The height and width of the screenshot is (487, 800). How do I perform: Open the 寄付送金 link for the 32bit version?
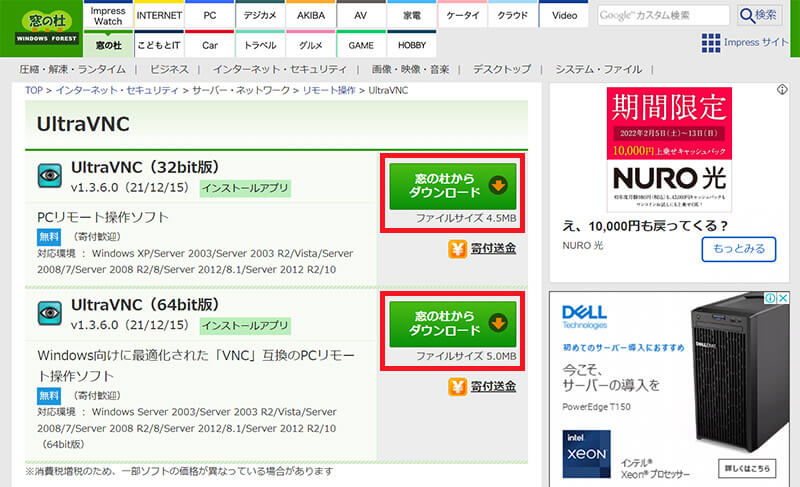coord(493,249)
